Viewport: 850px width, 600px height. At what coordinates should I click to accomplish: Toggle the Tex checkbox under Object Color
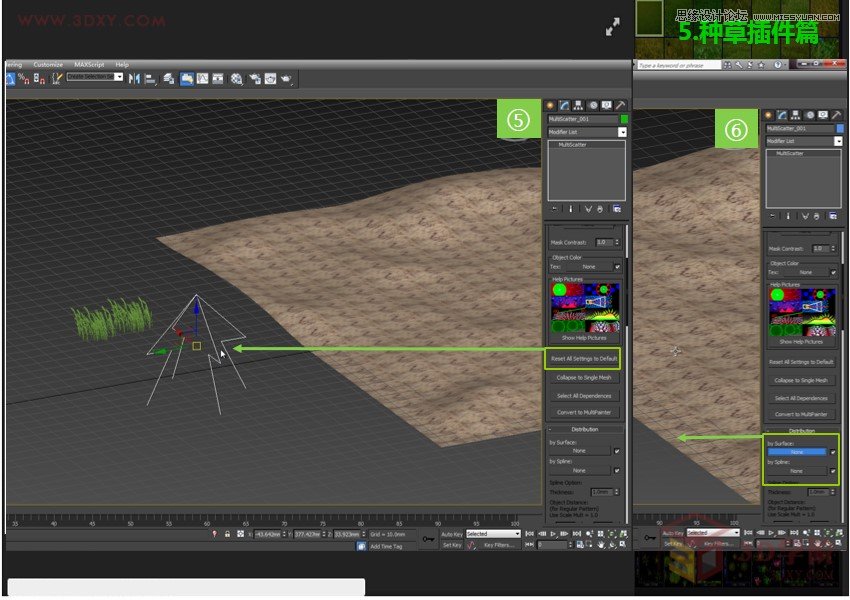click(617, 266)
